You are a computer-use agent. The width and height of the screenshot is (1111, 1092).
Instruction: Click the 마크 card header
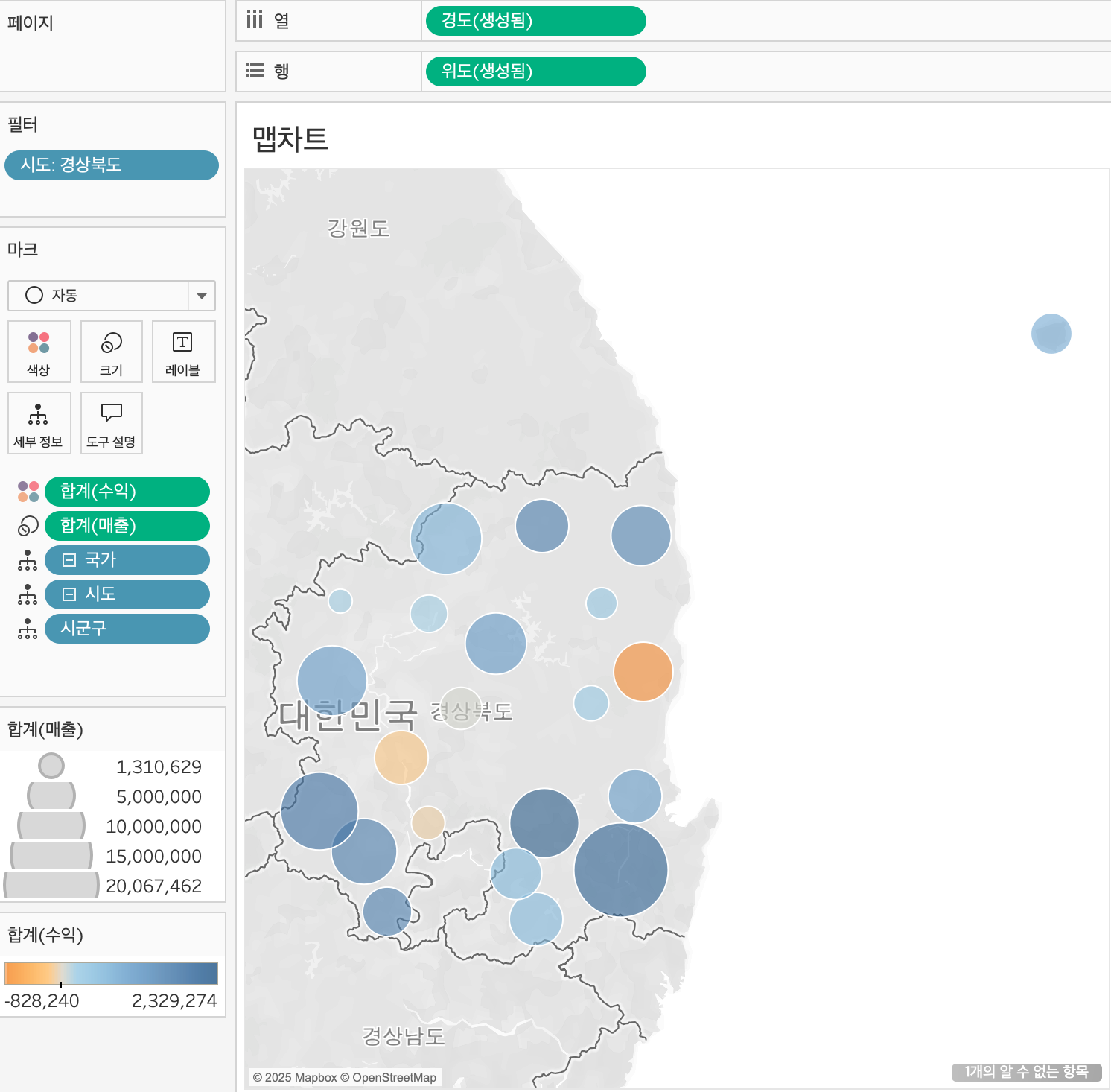[x=23, y=250]
